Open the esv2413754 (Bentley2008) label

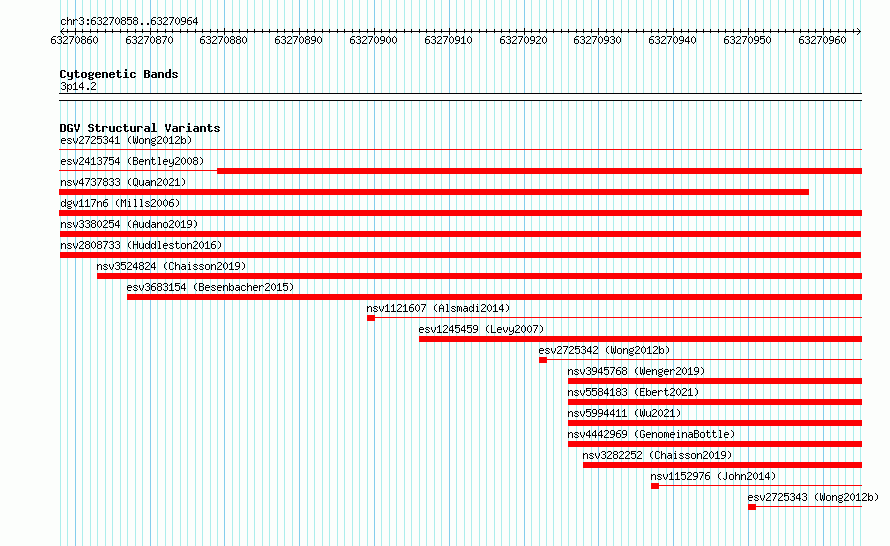pos(132,161)
